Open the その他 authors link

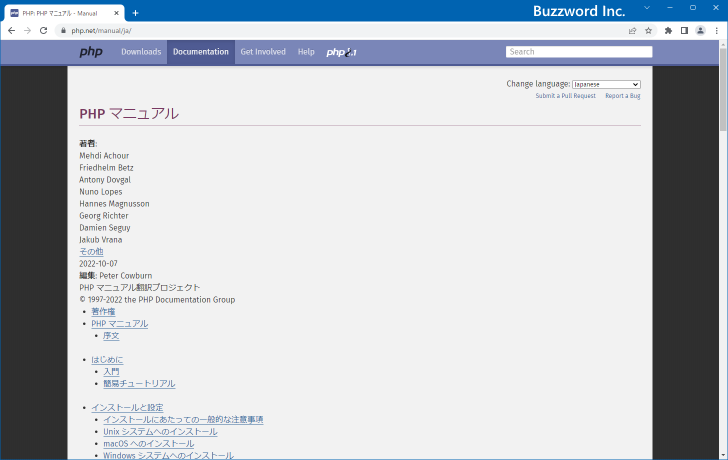click(x=91, y=252)
